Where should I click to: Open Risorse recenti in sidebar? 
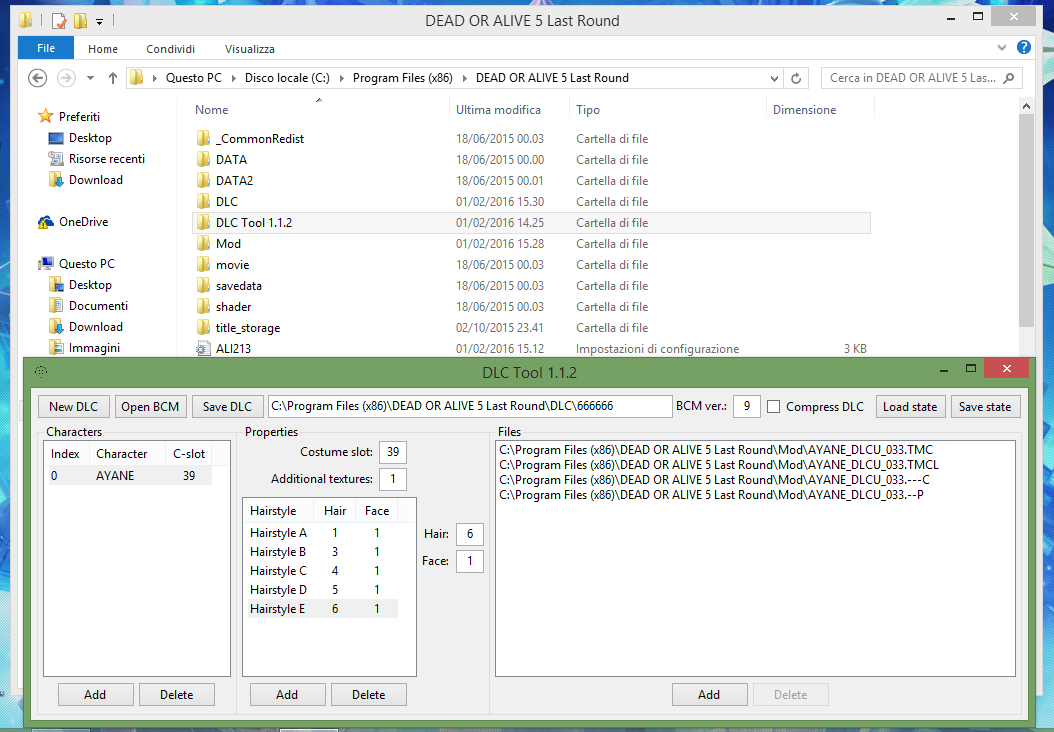[x=107, y=159]
